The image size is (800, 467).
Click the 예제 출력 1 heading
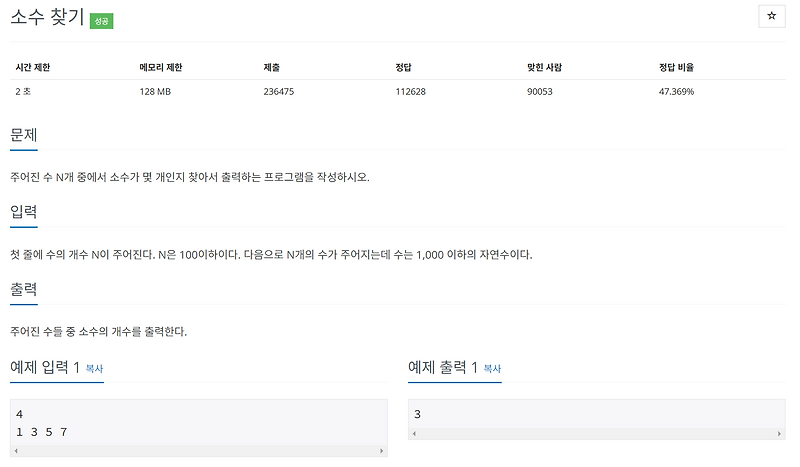pyautogui.click(x=443, y=367)
